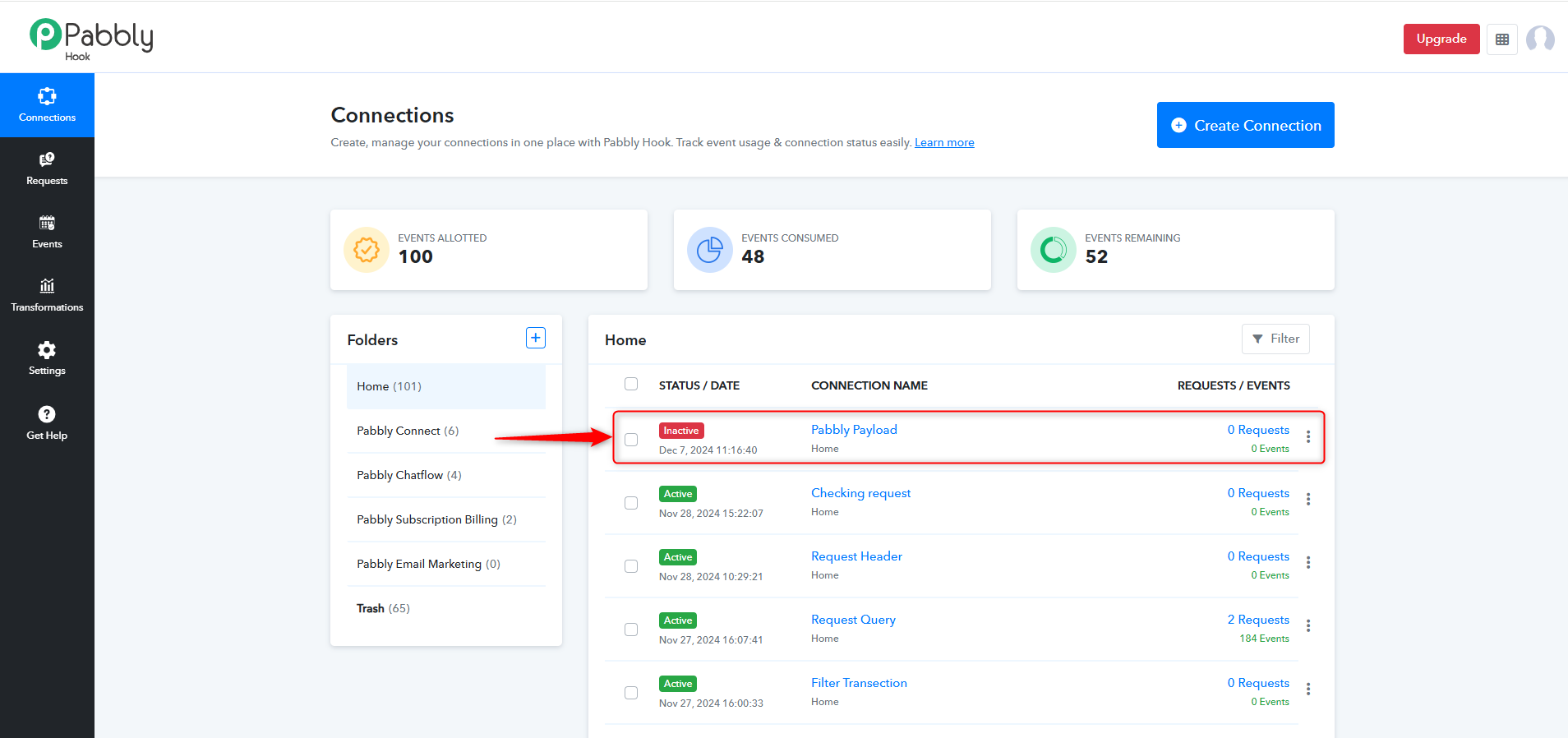The width and height of the screenshot is (1568, 738).
Task: Open the Filter Transection connection
Action: (859, 683)
